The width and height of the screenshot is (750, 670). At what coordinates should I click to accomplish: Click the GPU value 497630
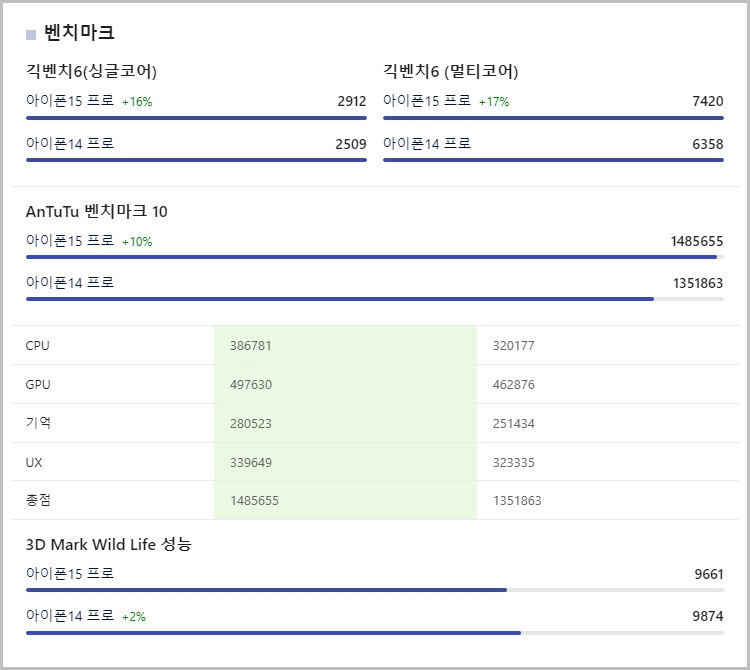click(x=251, y=384)
